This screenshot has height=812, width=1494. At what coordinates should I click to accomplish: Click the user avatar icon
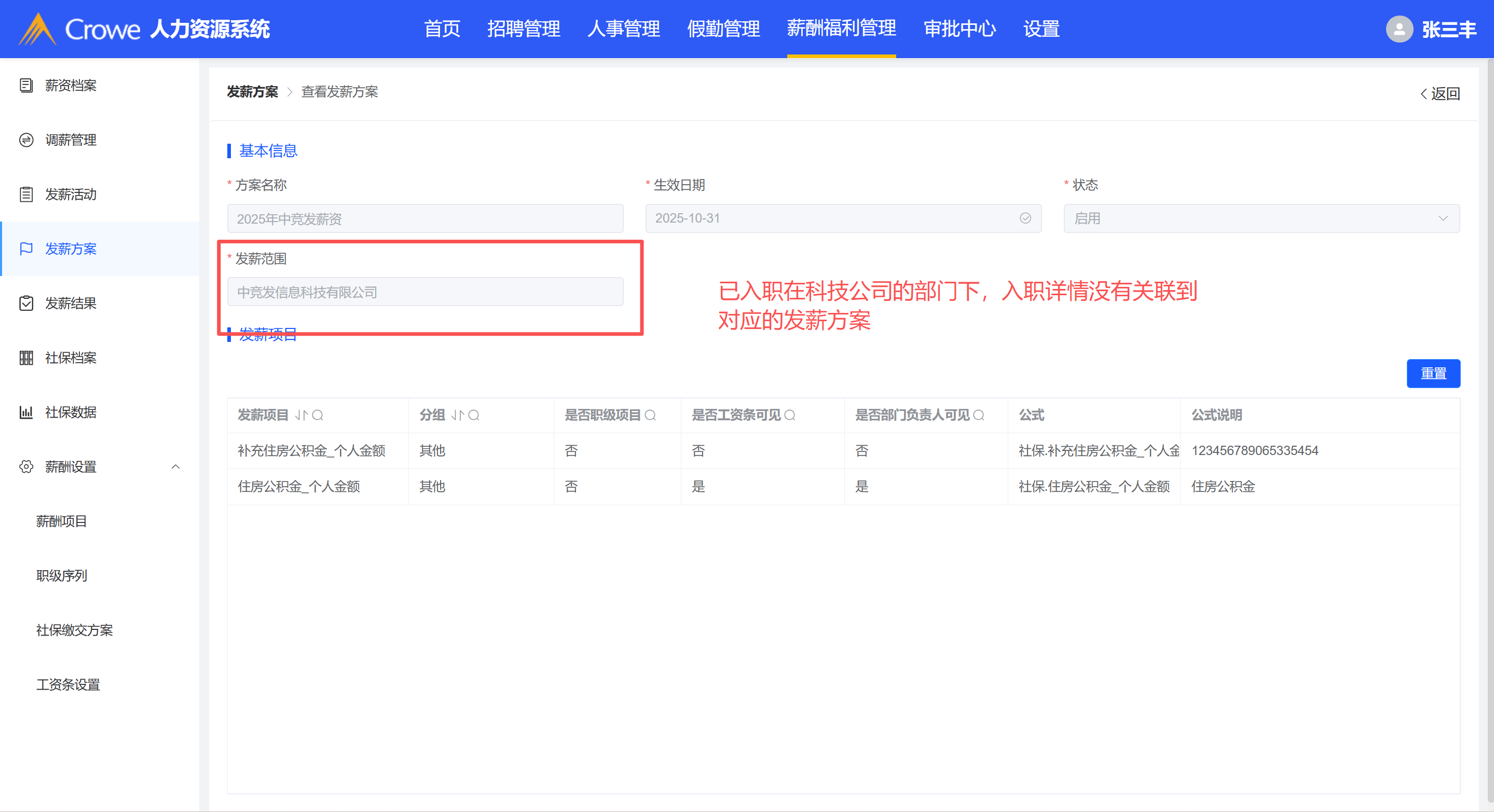click(1399, 29)
